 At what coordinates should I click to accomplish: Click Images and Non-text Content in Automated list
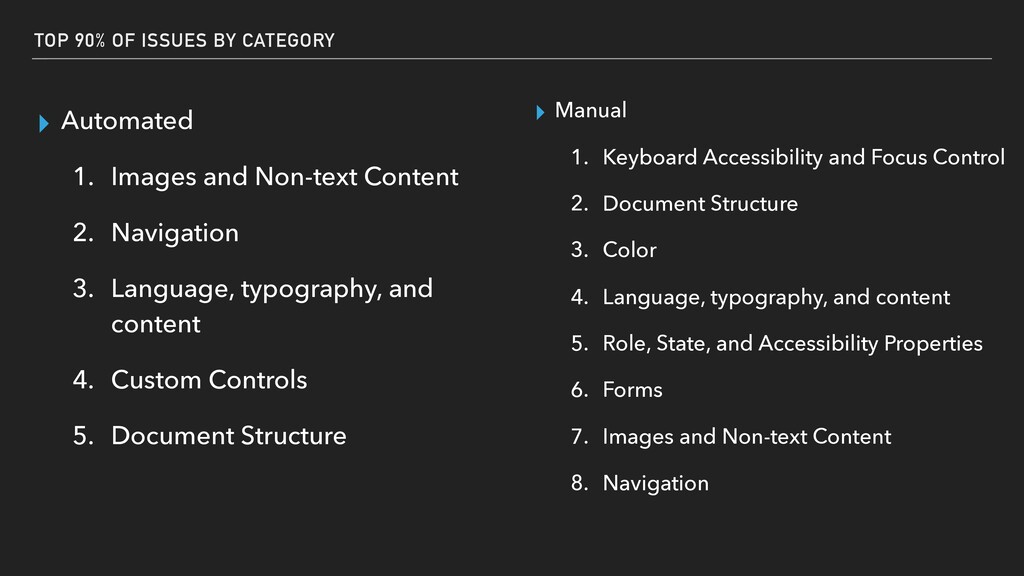coord(285,177)
